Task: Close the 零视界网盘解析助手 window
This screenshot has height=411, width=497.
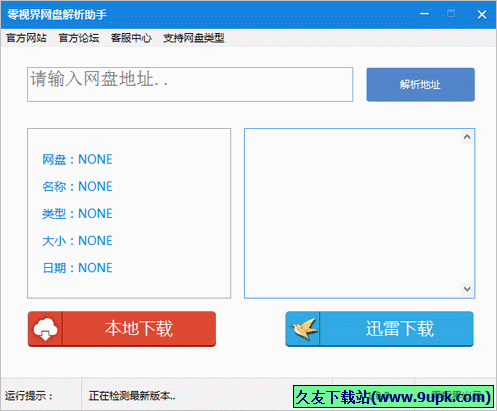Action: tap(482, 14)
